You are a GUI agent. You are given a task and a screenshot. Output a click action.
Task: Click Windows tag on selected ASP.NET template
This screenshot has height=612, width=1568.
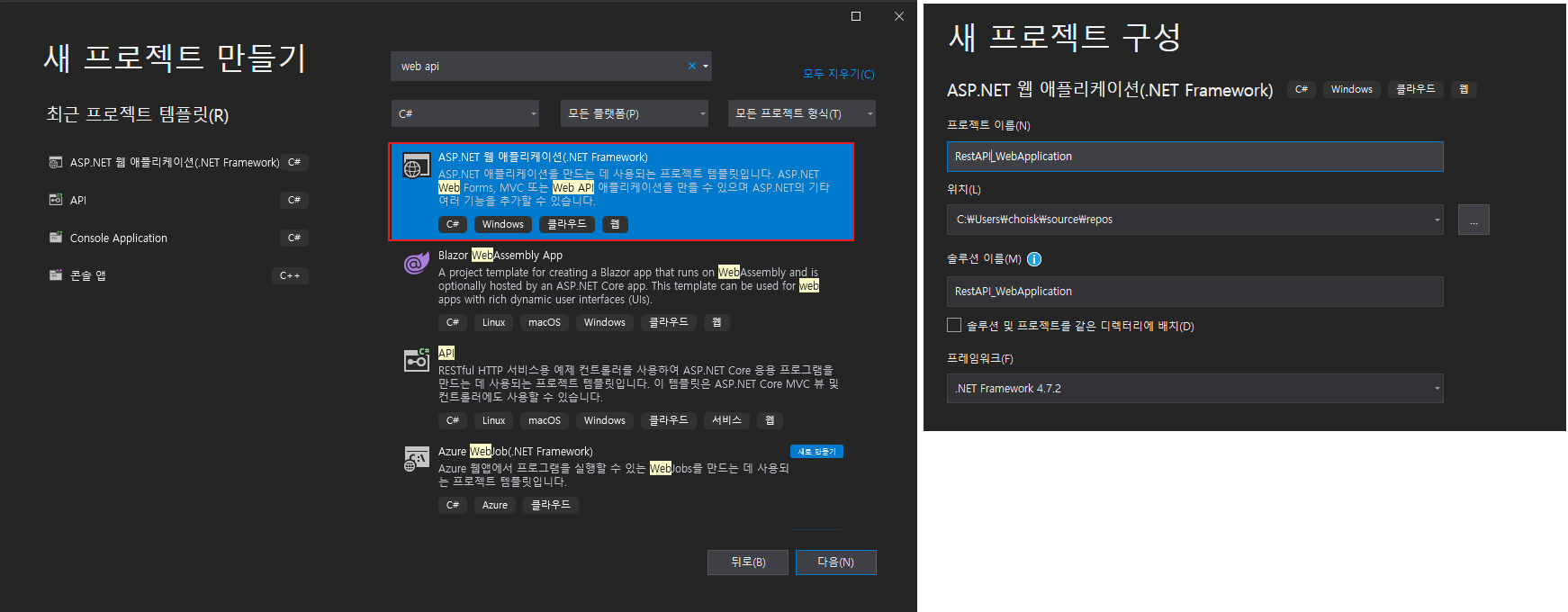pos(503,224)
